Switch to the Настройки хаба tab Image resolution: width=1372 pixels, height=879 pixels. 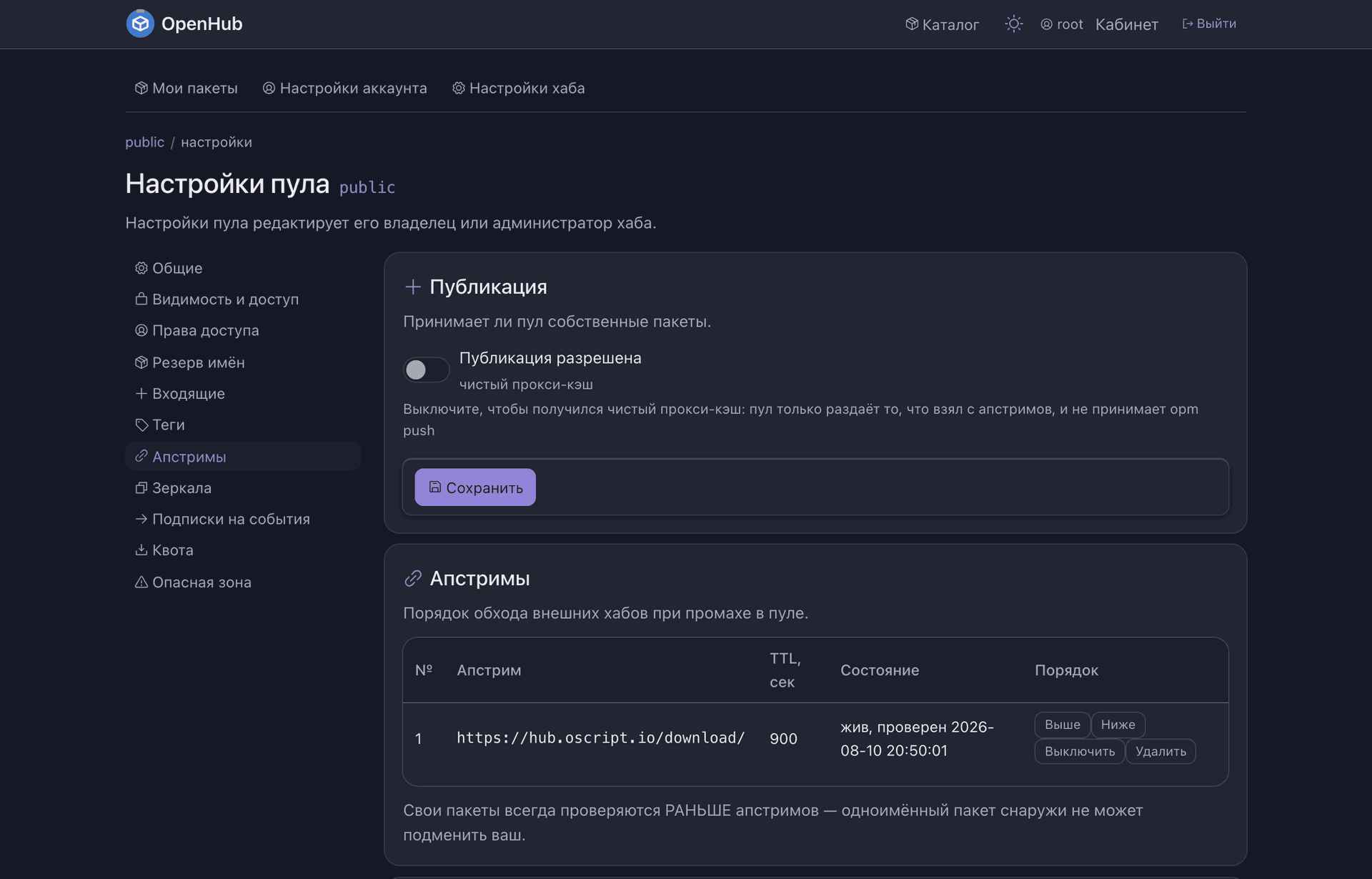(x=518, y=88)
